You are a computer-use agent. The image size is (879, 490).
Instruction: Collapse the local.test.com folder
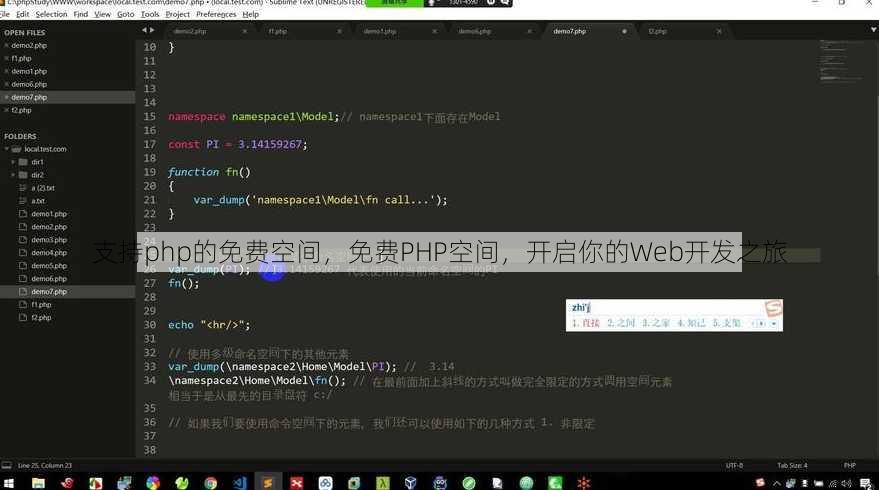coord(7,149)
